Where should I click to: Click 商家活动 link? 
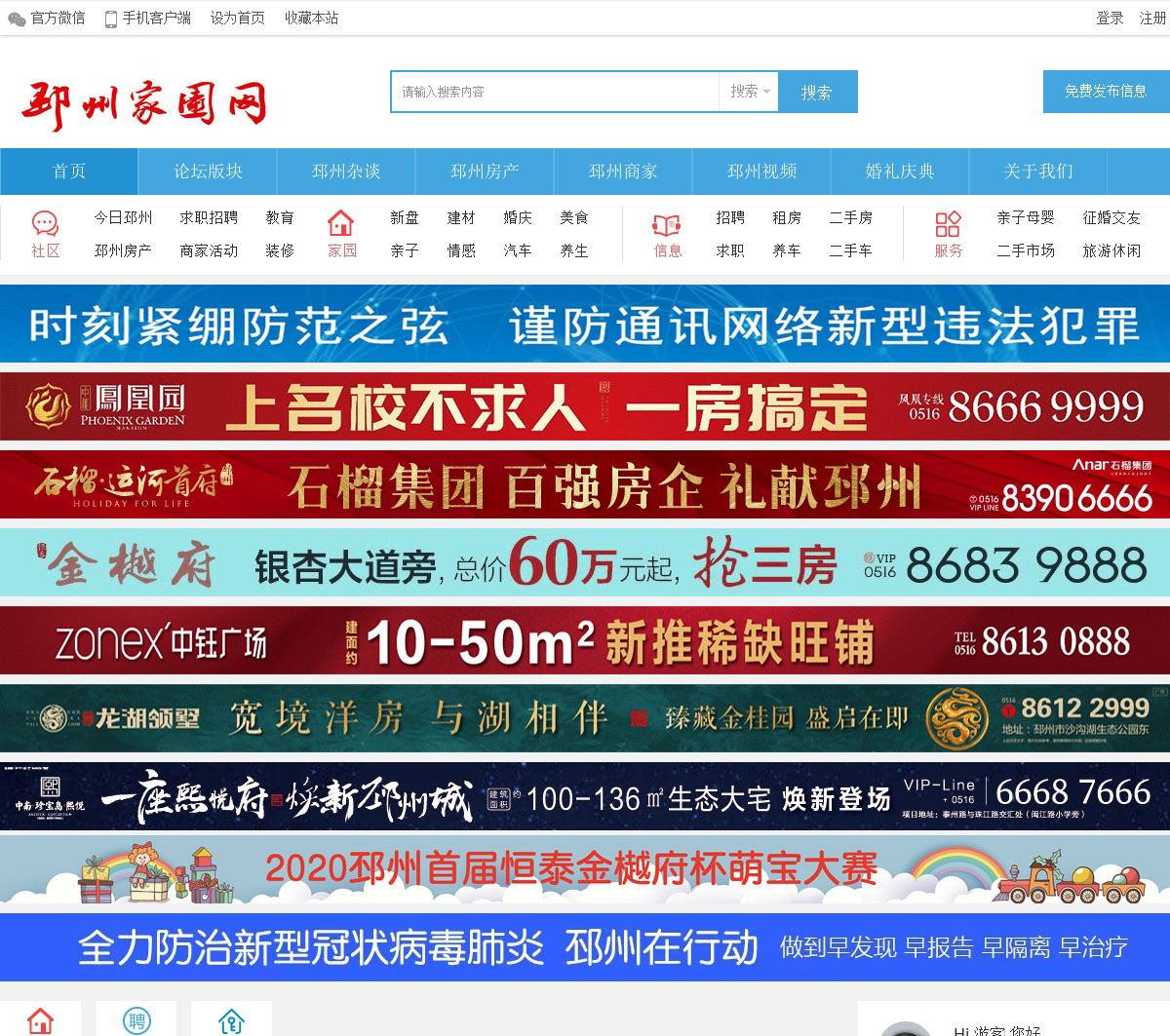tap(209, 250)
